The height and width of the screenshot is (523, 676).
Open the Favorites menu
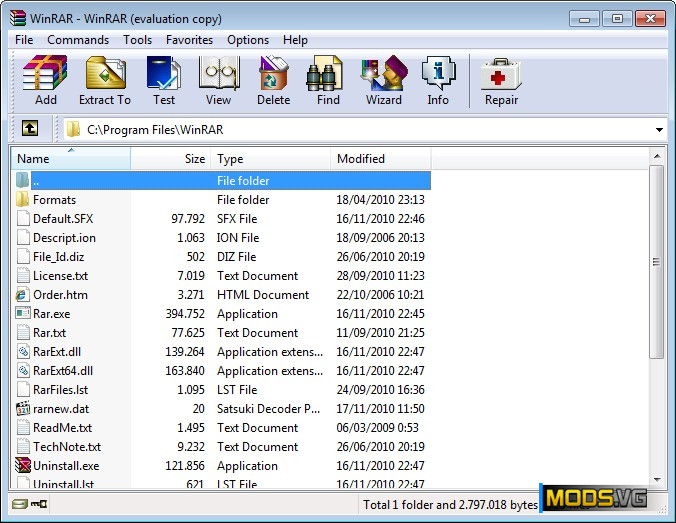pyautogui.click(x=189, y=40)
